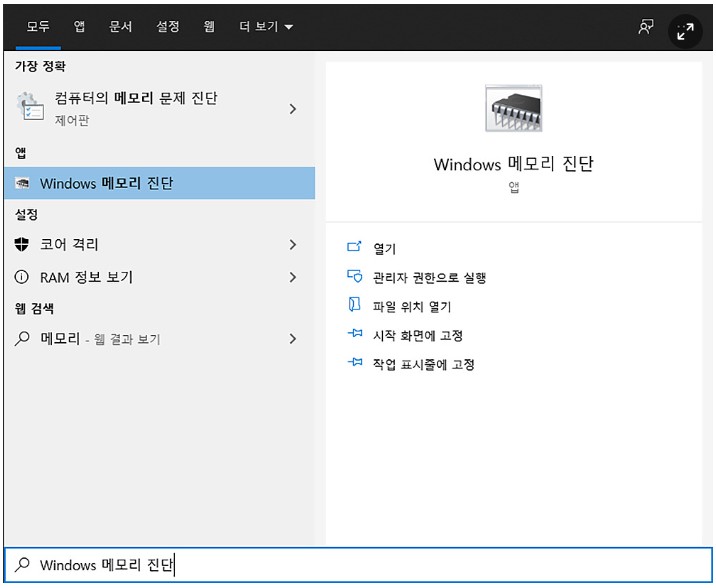
Task: Choose 작업 표시줄에 고정
Action: point(424,364)
